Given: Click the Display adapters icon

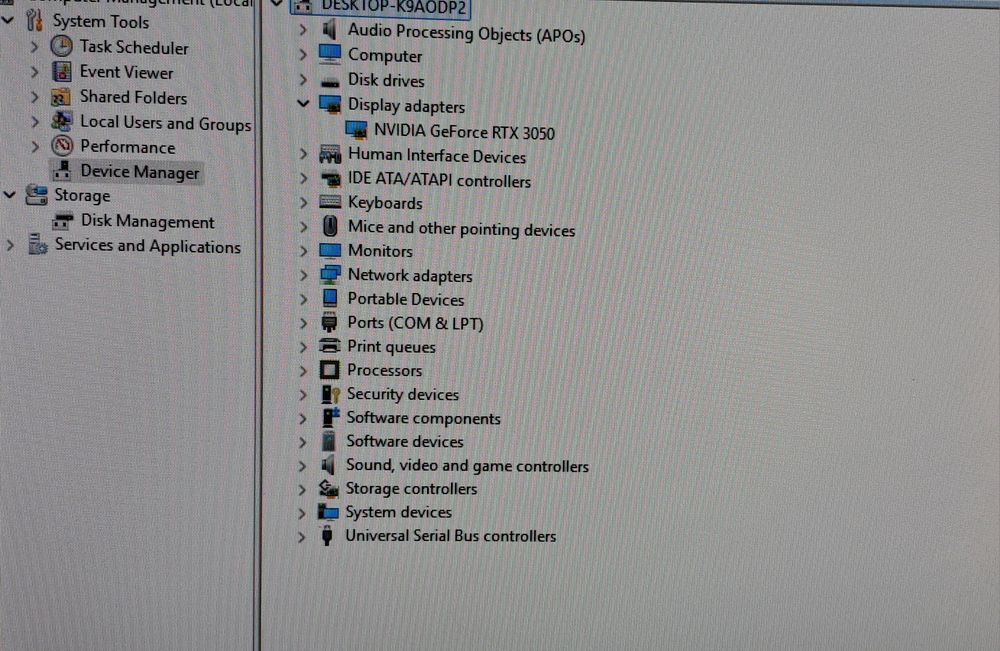Looking at the screenshot, I should pyautogui.click(x=330, y=105).
